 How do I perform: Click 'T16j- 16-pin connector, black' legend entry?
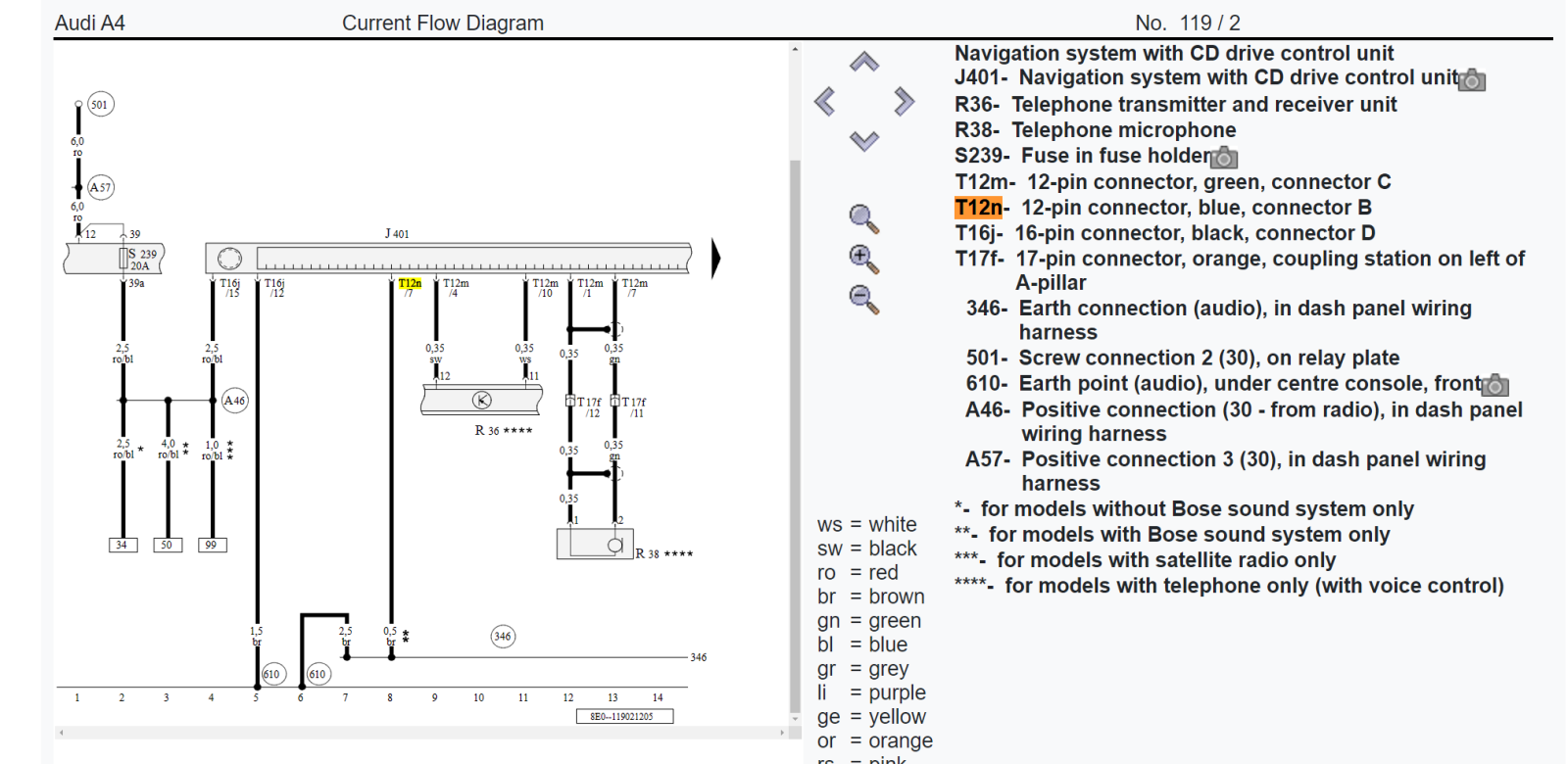(1165, 233)
